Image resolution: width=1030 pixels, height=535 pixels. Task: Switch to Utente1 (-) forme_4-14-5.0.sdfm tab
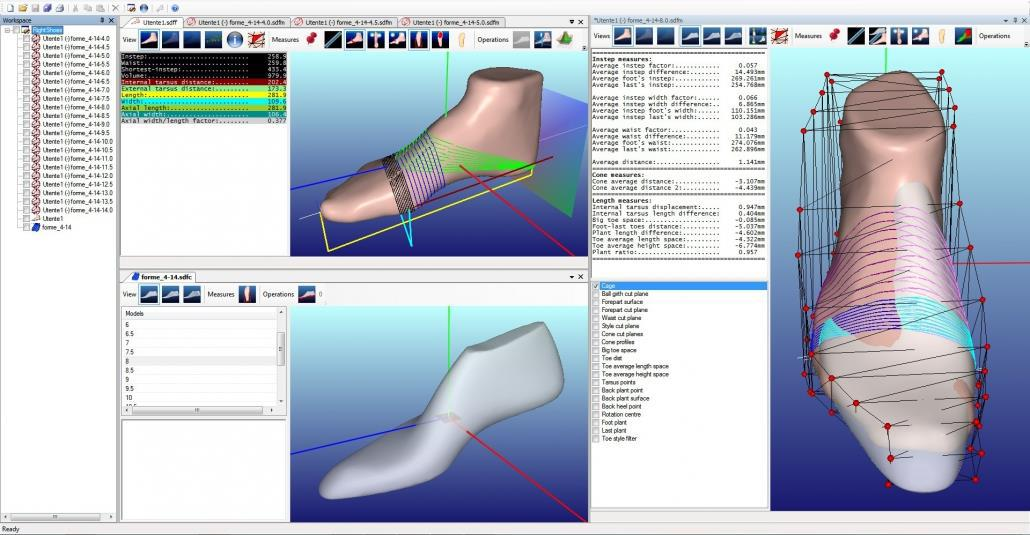(450, 22)
